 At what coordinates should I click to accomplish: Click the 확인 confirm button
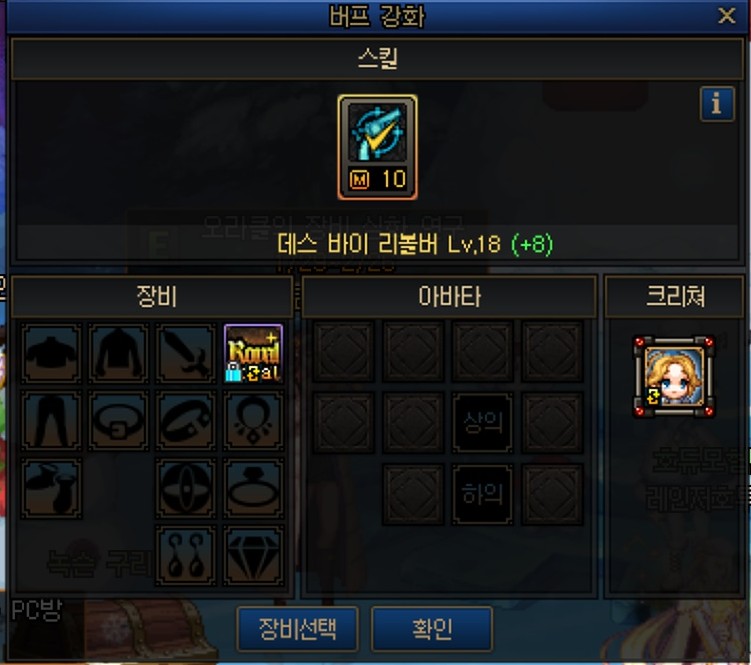[432, 629]
